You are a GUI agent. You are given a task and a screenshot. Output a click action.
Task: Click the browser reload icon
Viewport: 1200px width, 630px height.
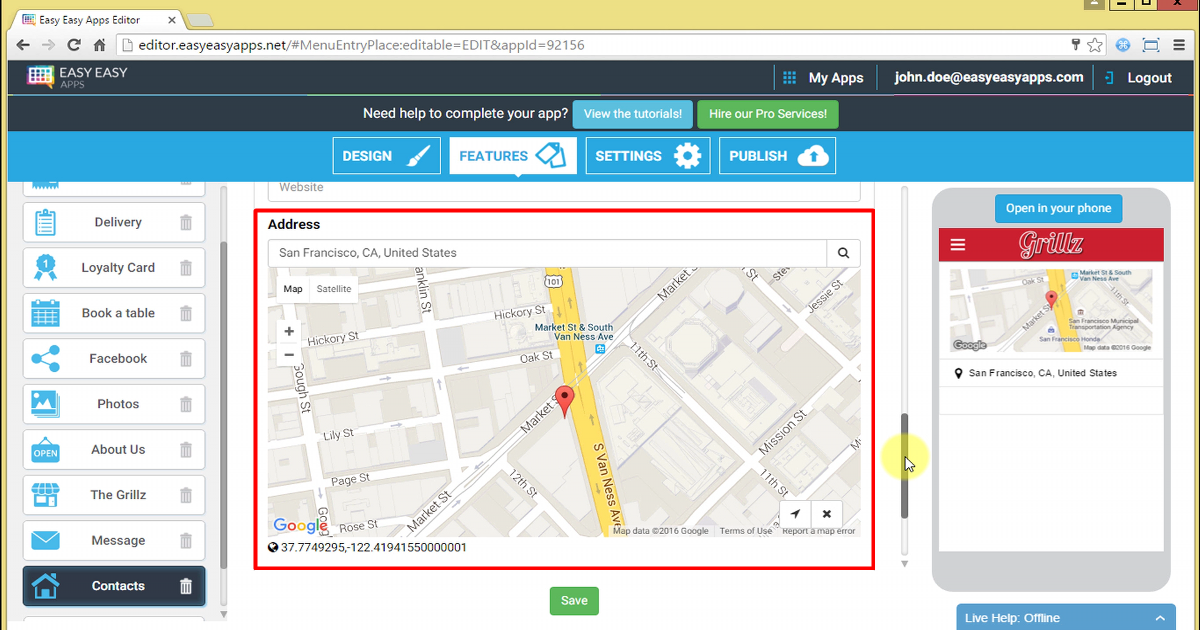click(72, 44)
